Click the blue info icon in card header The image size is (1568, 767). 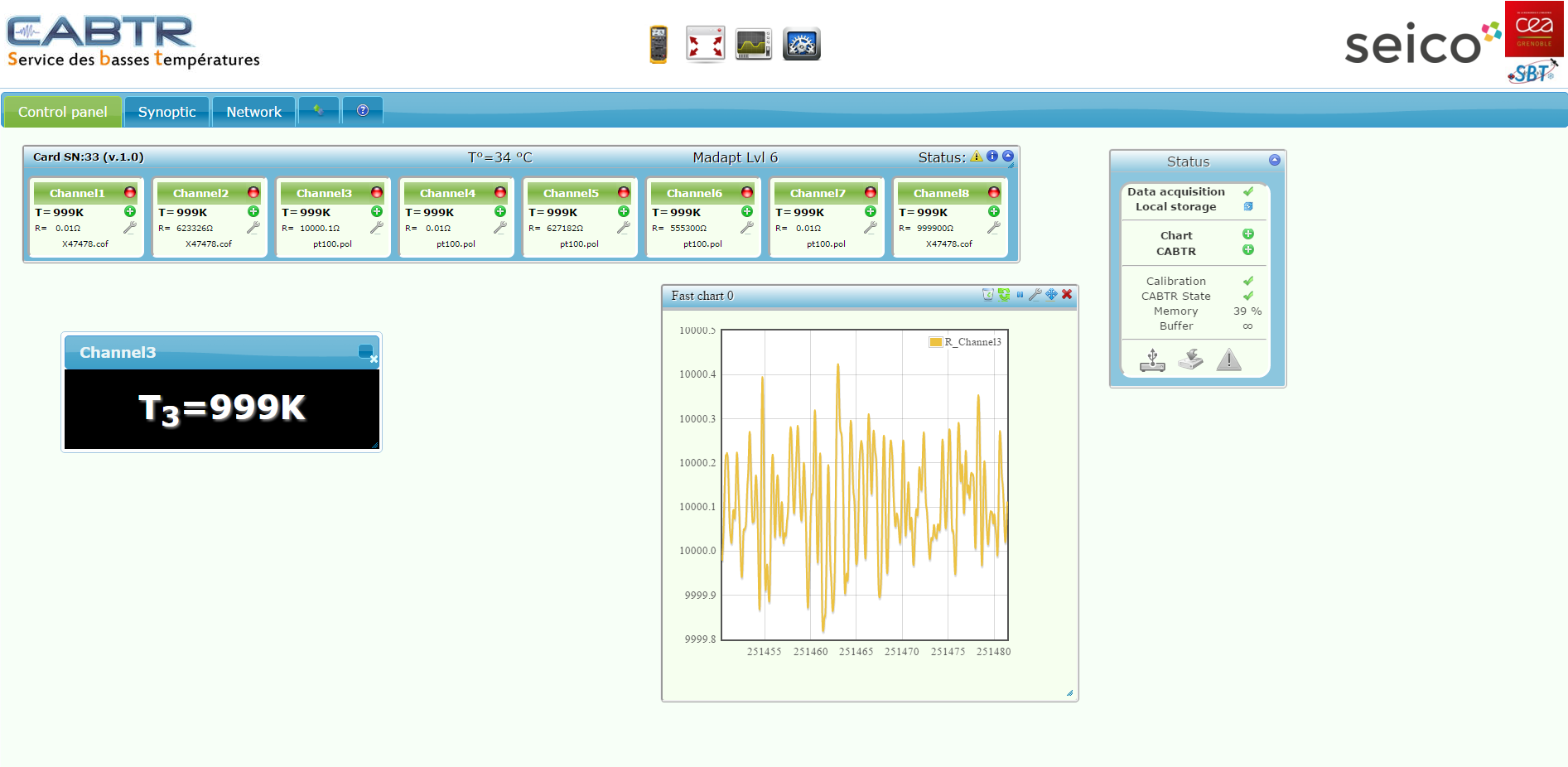(992, 156)
